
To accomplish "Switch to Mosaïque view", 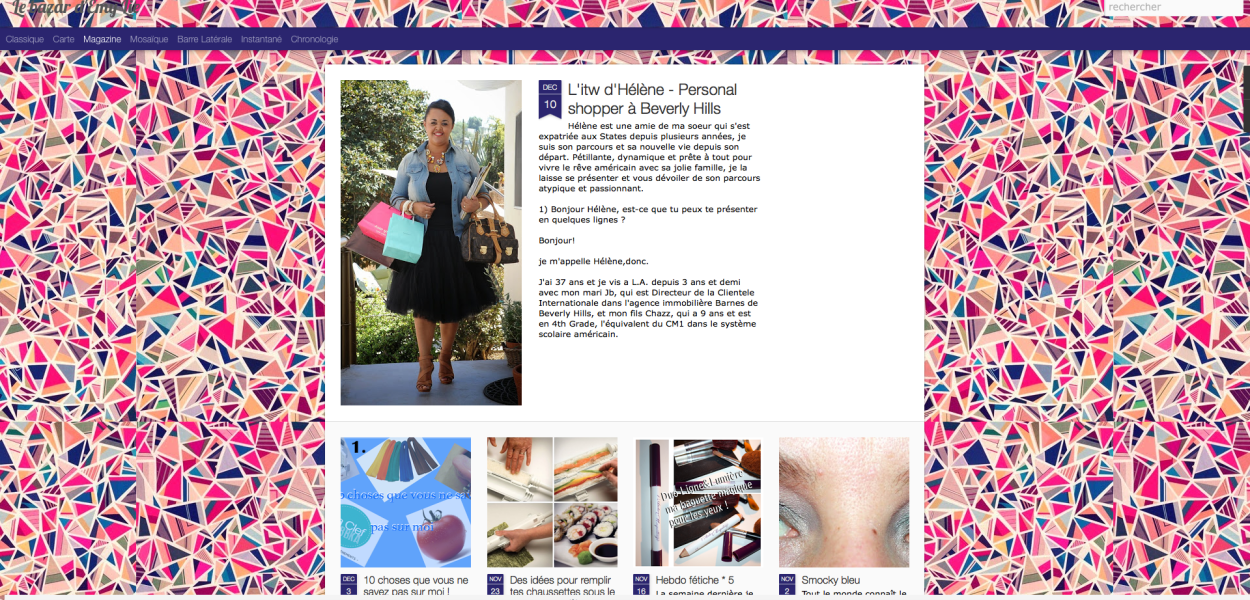I will click(x=149, y=39).
